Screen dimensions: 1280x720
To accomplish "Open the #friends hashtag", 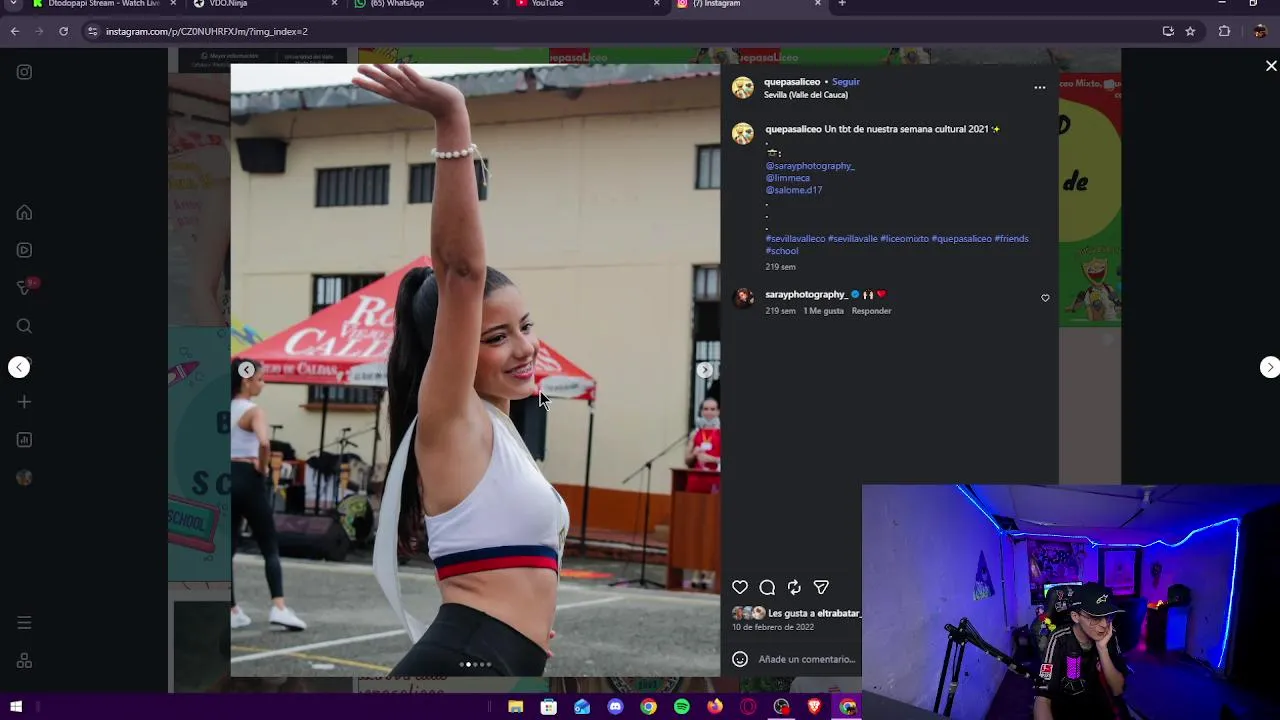I will coord(1011,239).
